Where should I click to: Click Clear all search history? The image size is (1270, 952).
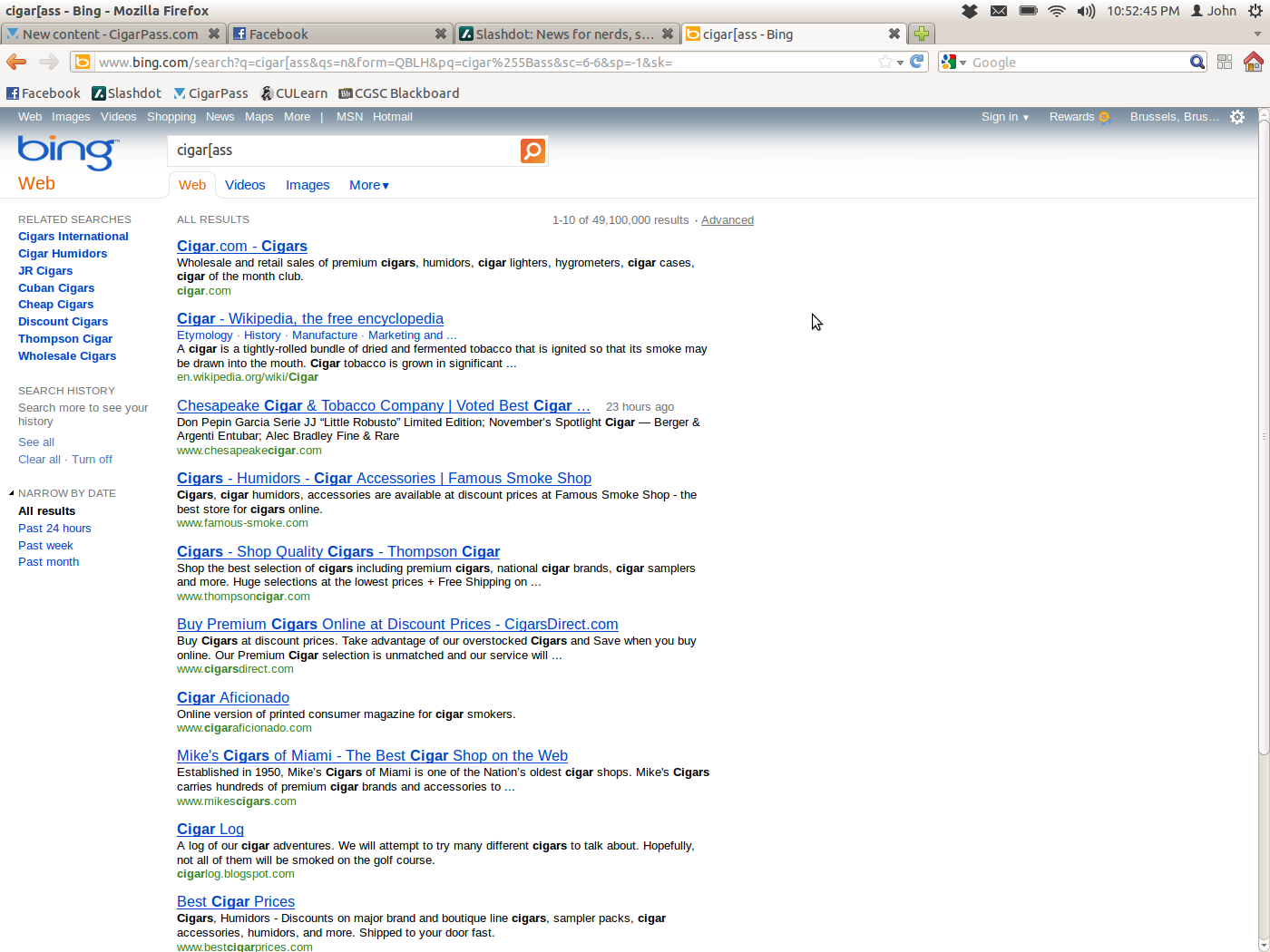[39, 460]
